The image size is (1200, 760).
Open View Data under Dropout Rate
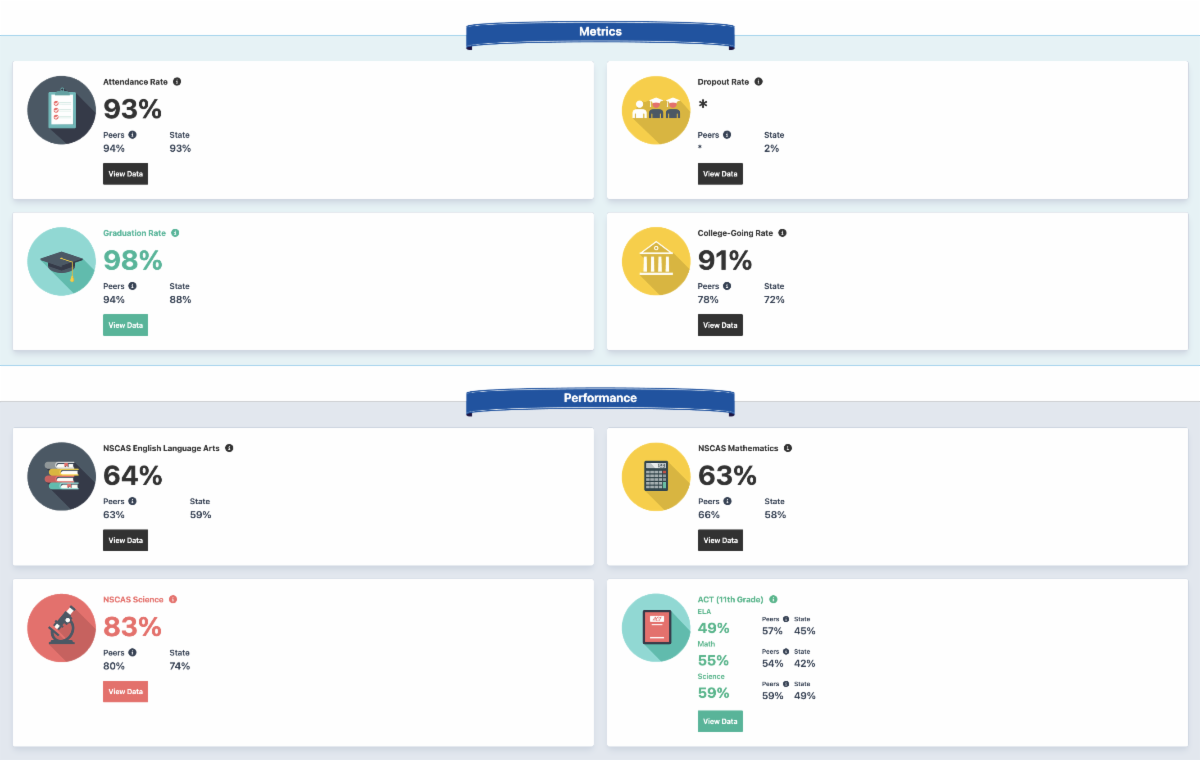point(720,174)
